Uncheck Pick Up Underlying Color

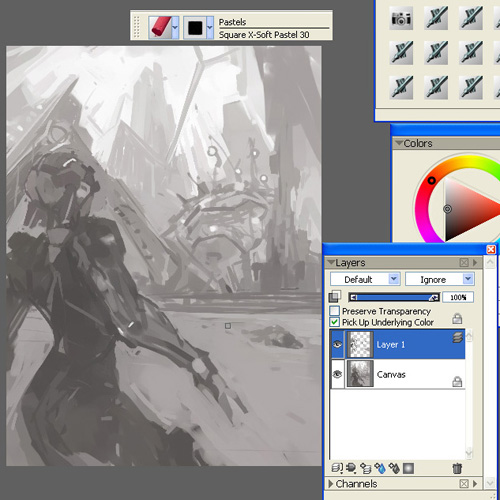click(334, 322)
